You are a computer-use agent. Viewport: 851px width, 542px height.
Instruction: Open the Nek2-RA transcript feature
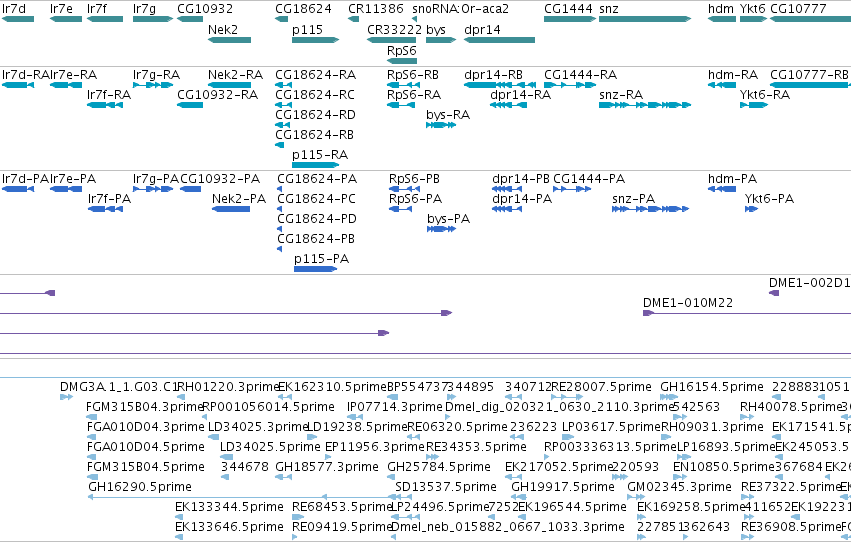point(230,85)
